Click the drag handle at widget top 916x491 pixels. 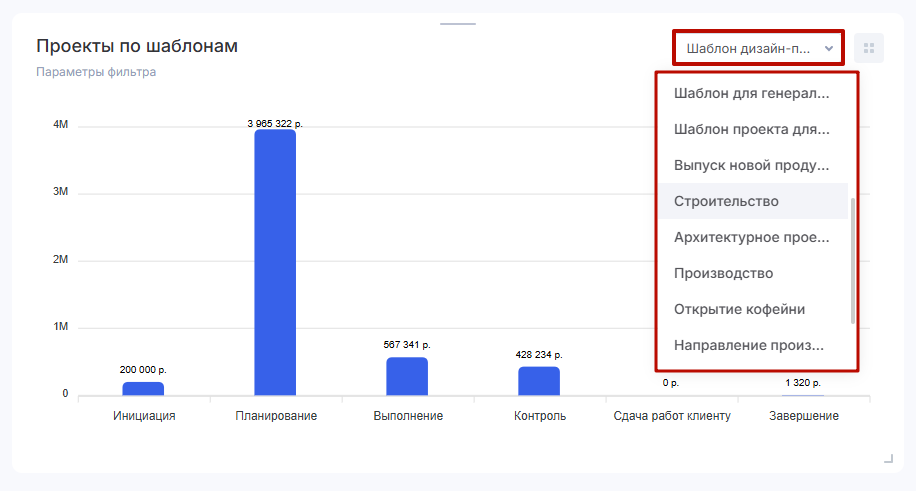pyautogui.click(x=458, y=23)
